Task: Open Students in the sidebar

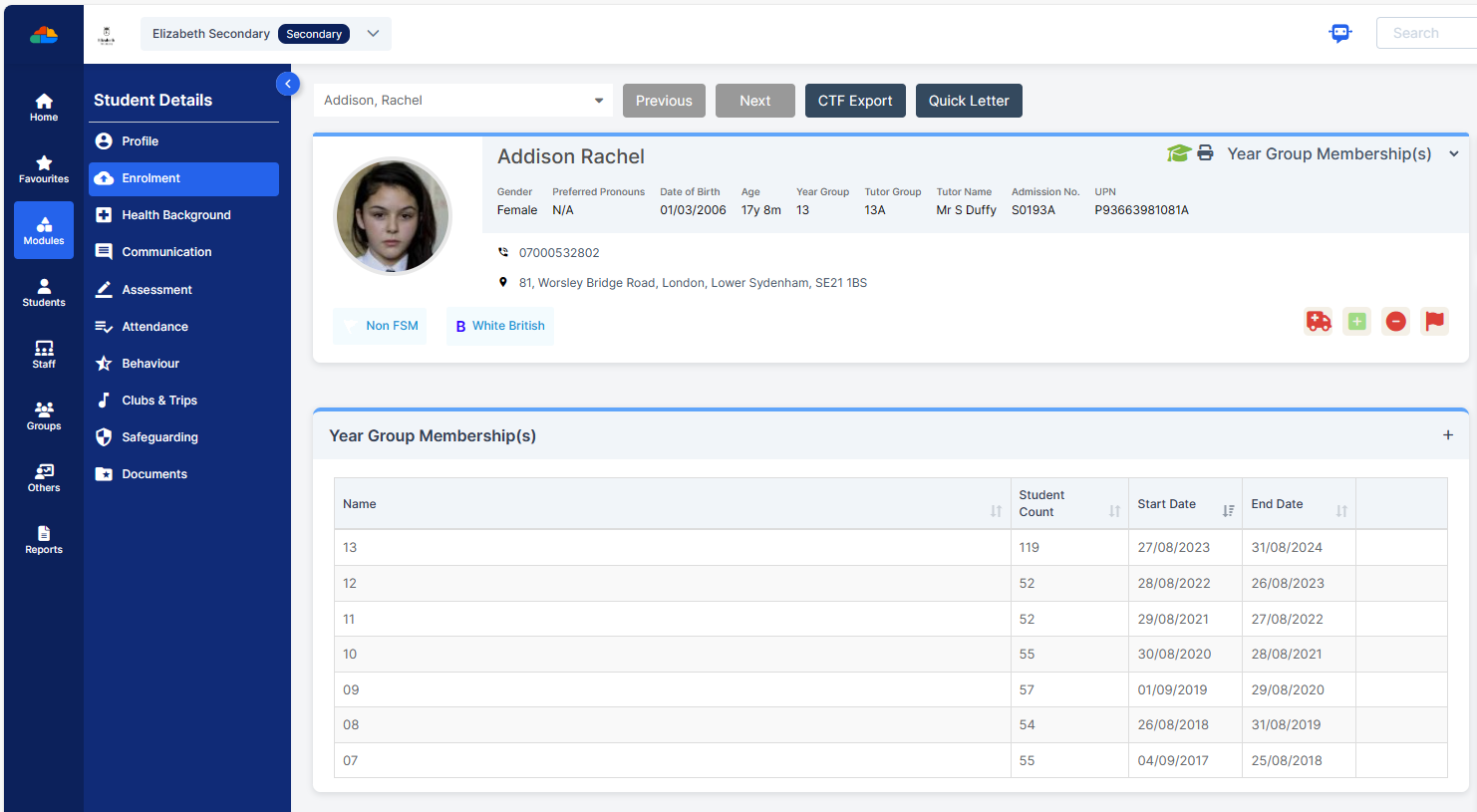Action: point(44,293)
